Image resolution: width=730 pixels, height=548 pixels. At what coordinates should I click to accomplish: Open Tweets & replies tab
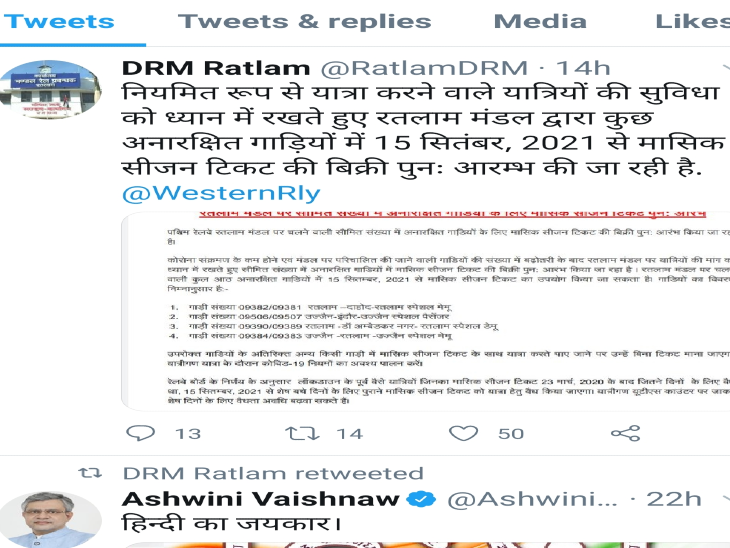(304, 21)
